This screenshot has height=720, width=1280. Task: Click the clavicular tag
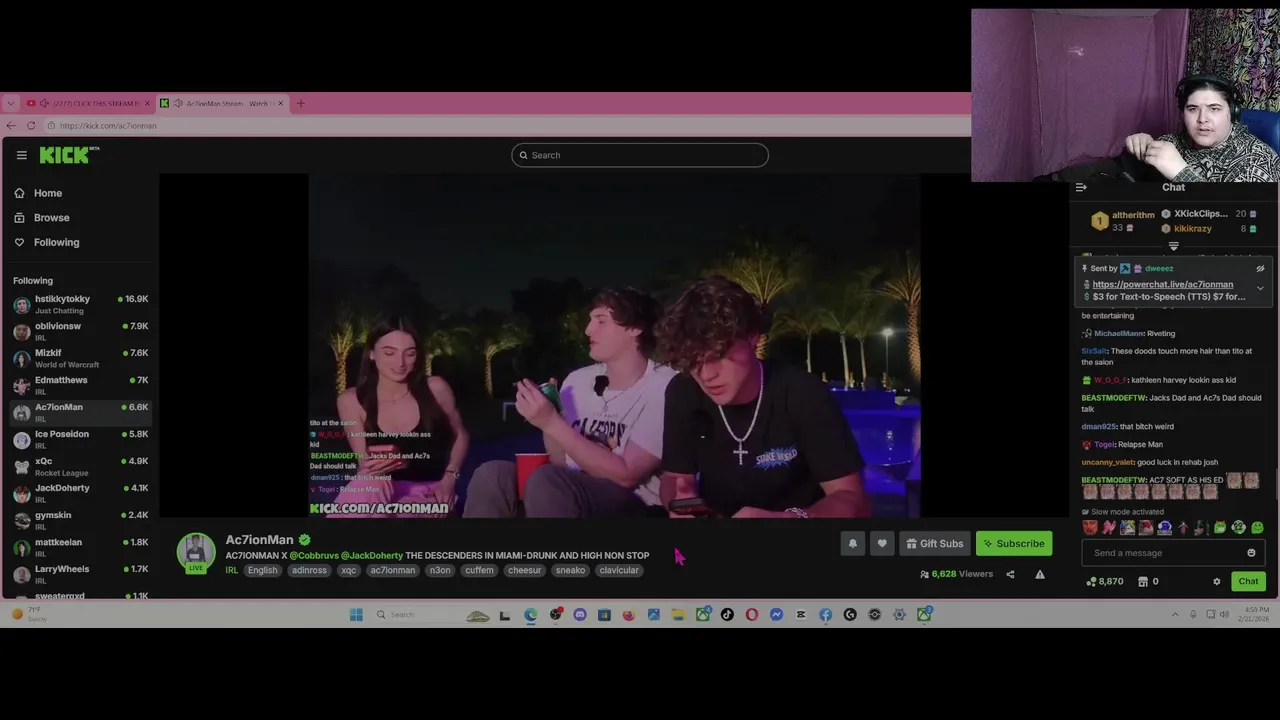(x=619, y=570)
